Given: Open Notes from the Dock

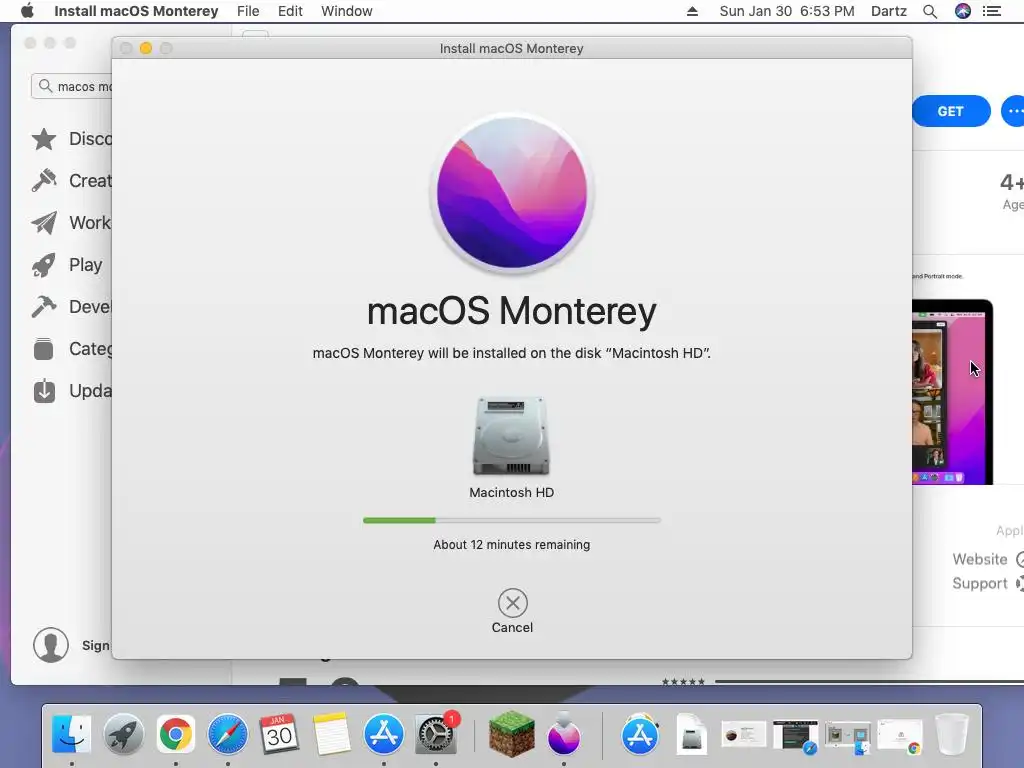Looking at the screenshot, I should [x=331, y=735].
